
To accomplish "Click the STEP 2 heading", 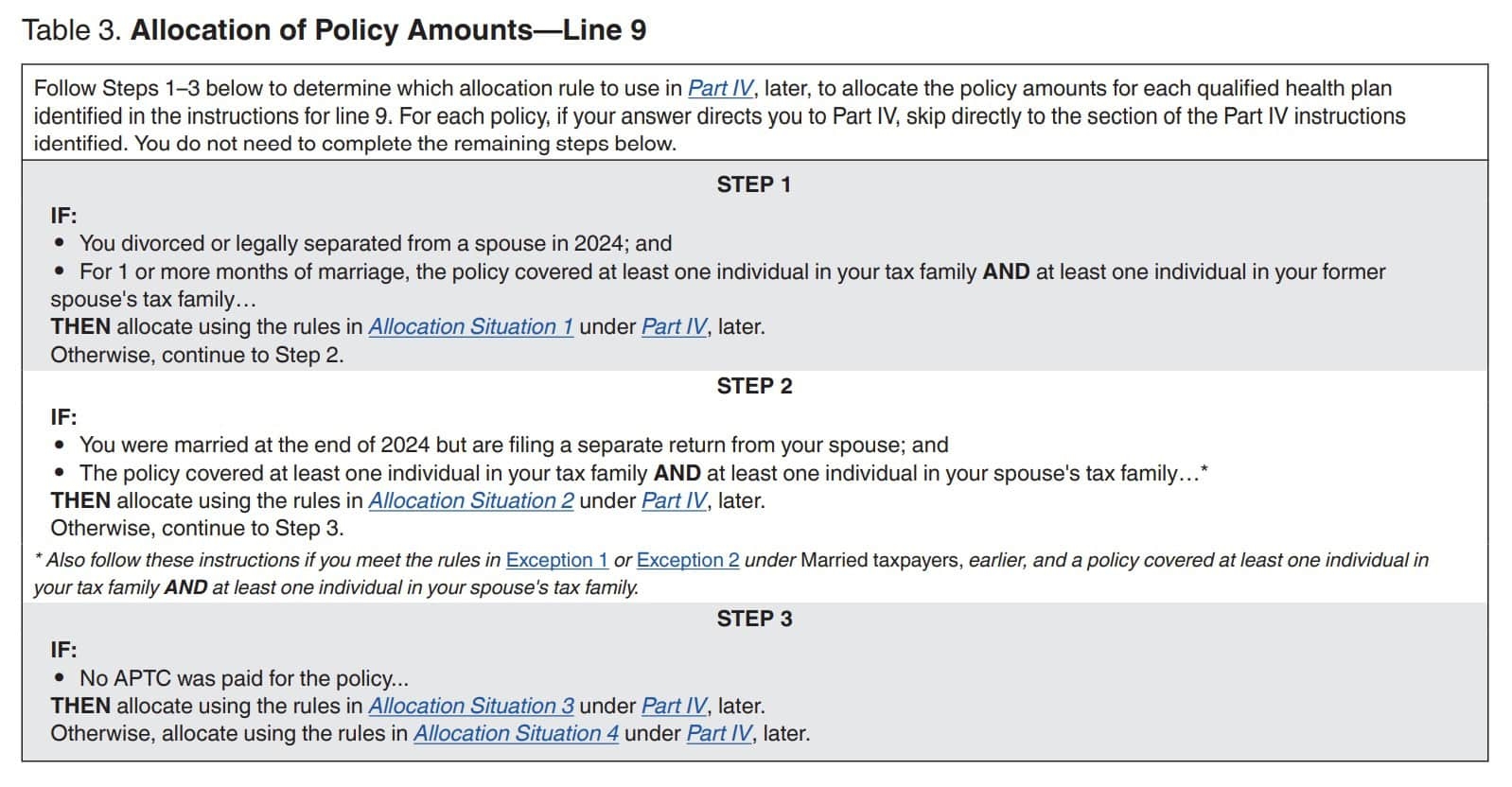I will point(753,387).
